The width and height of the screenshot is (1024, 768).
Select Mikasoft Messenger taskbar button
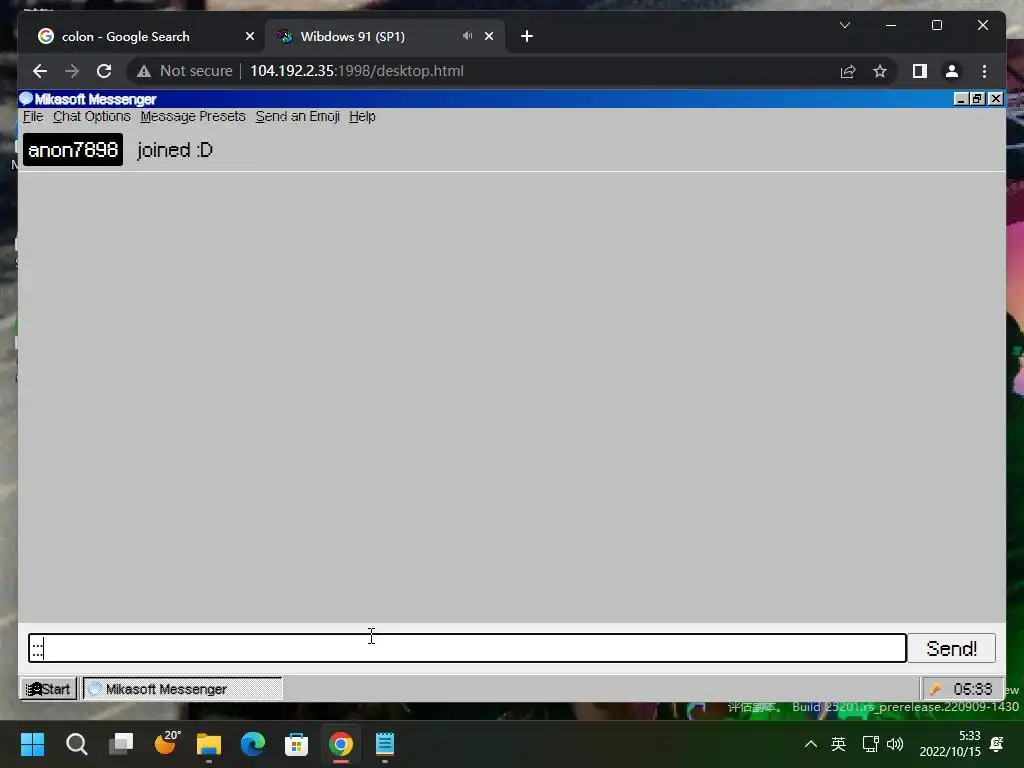(183, 689)
